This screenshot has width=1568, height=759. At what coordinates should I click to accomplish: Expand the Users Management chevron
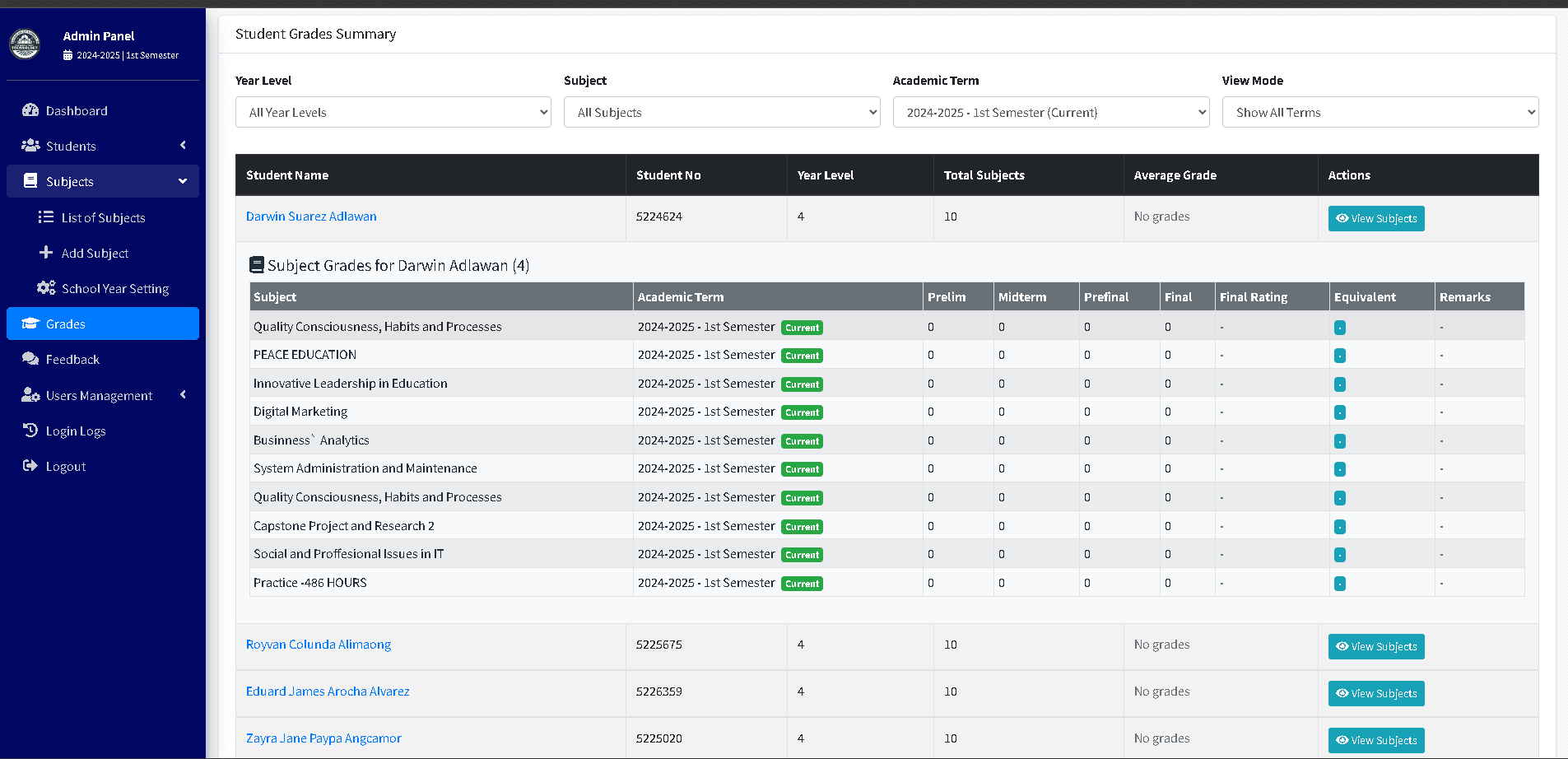tap(183, 395)
